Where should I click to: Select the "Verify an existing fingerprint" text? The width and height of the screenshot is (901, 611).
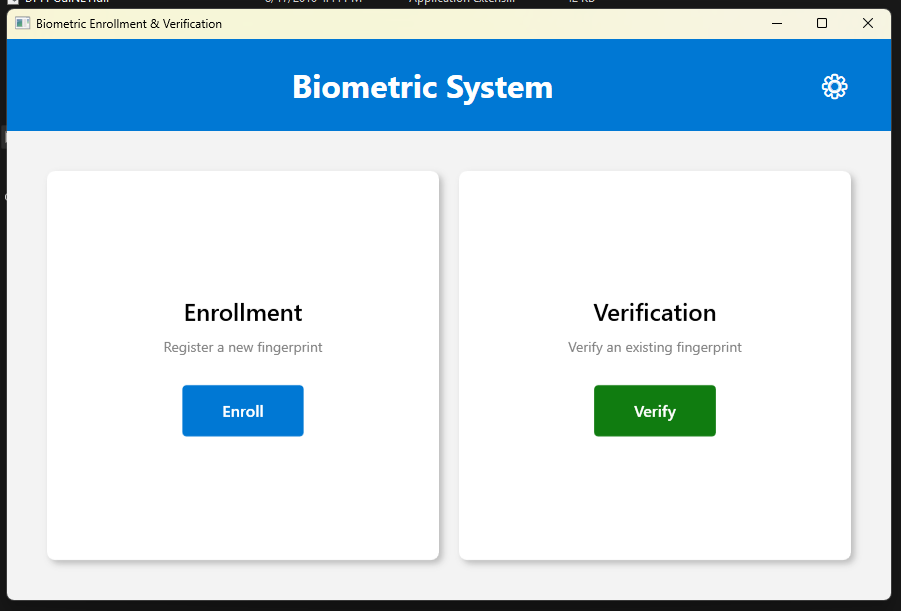pyautogui.click(x=655, y=348)
